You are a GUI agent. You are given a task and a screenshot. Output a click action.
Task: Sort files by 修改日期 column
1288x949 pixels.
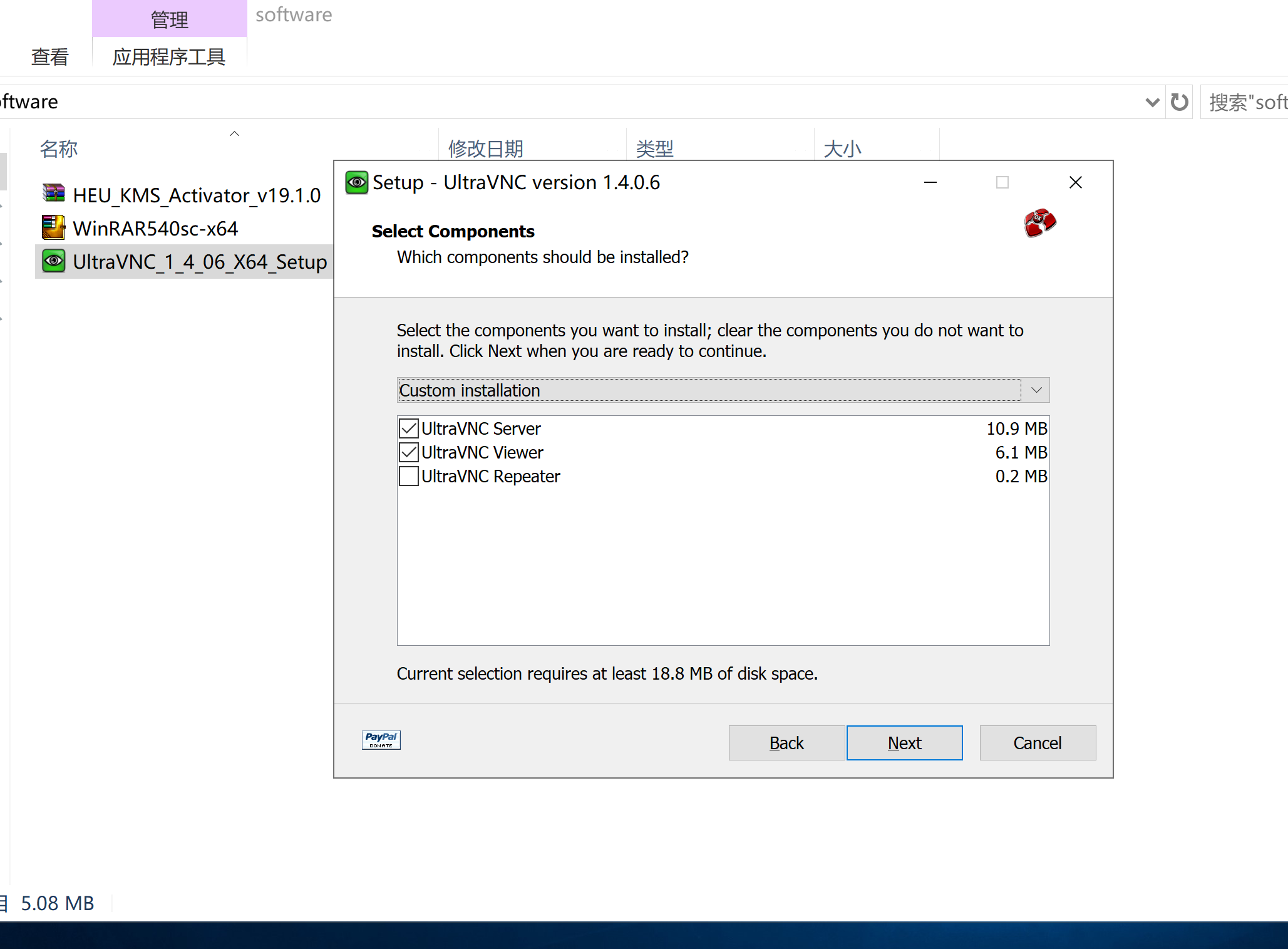point(486,148)
